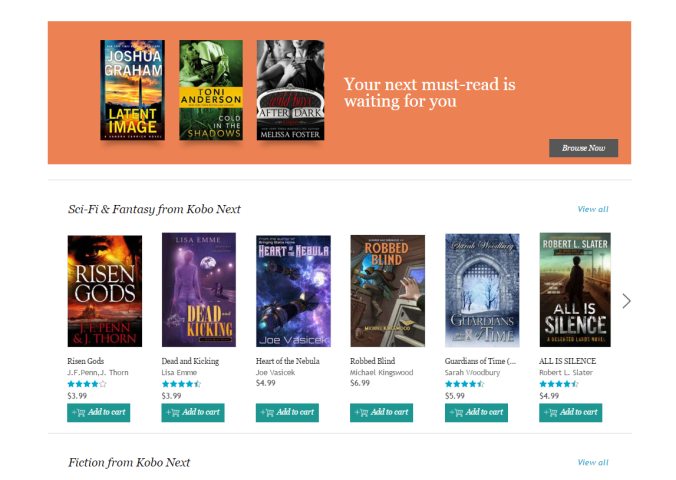
Task: Open the Risen Gods cover image
Action: [x=104, y=291]
